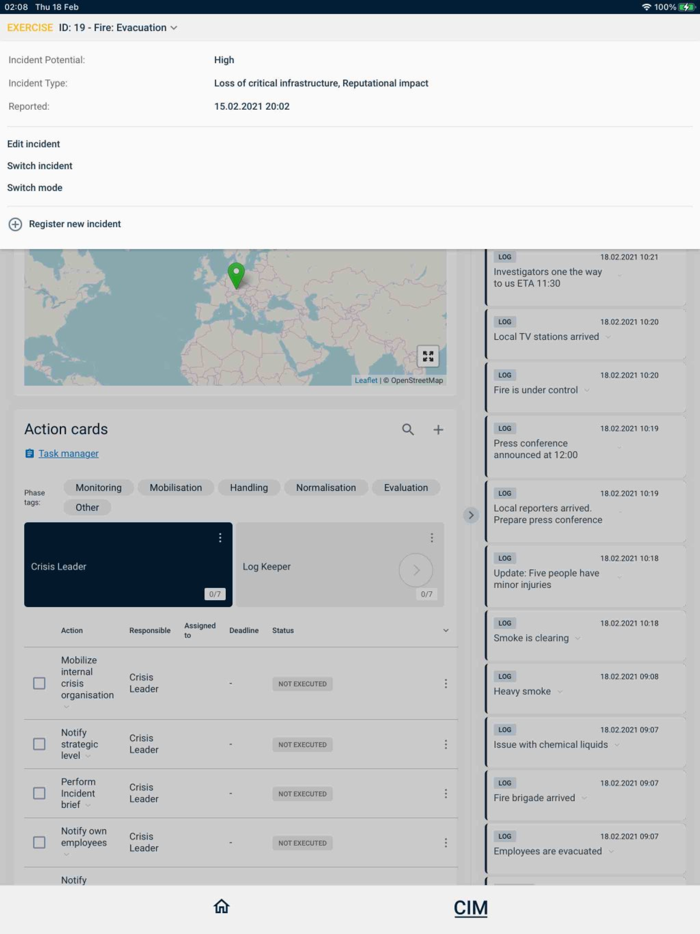Expand Fire is under control log
This screenshot has height=934, width=700.
587,390
